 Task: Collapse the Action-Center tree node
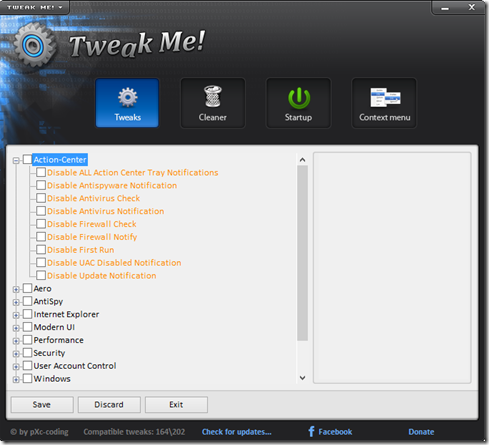click(x=16, y=161)
